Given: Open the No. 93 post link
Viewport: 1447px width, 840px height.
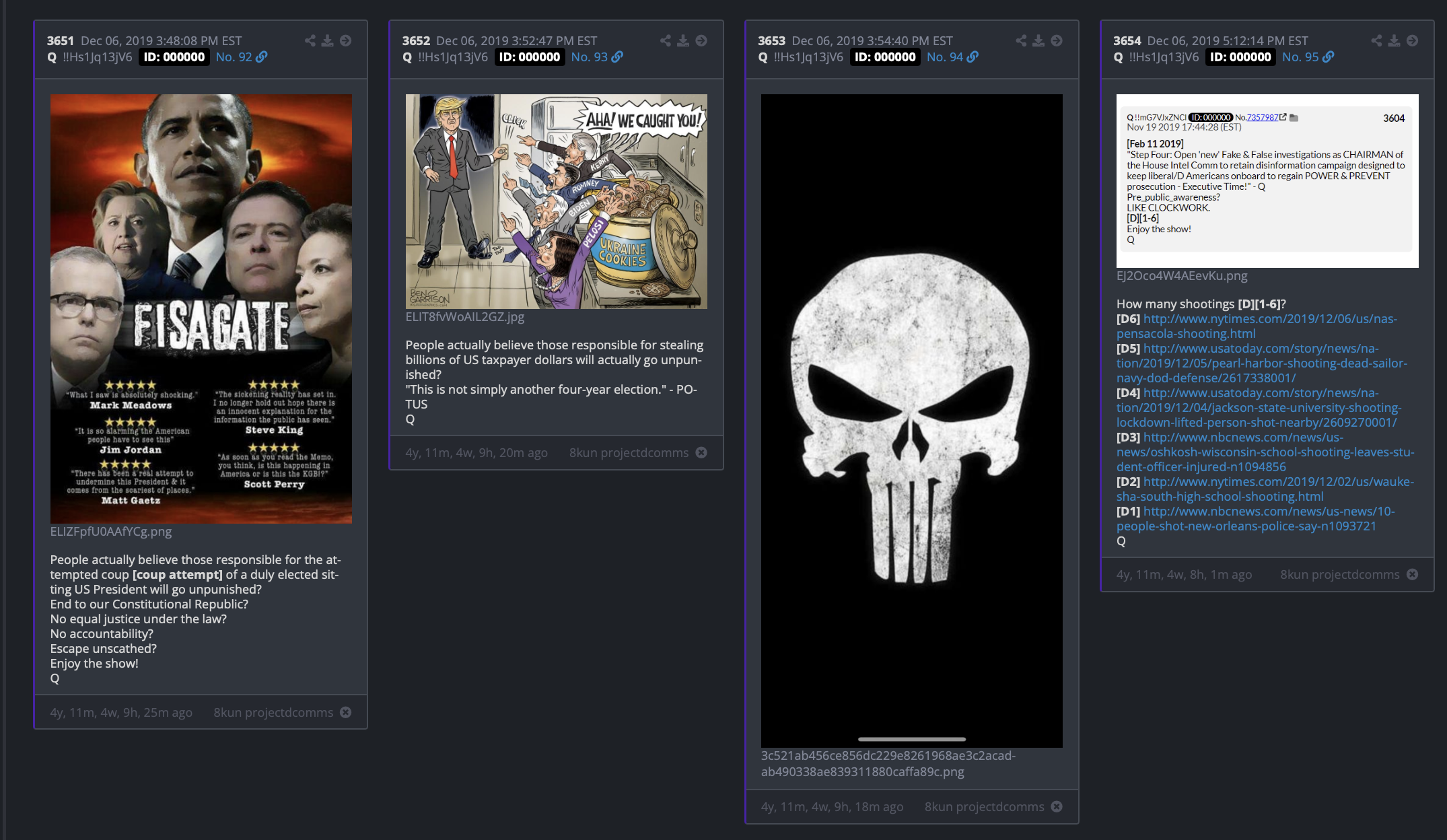Looking at the screenshot, I should pyautogui.click(x=596, y=57).
